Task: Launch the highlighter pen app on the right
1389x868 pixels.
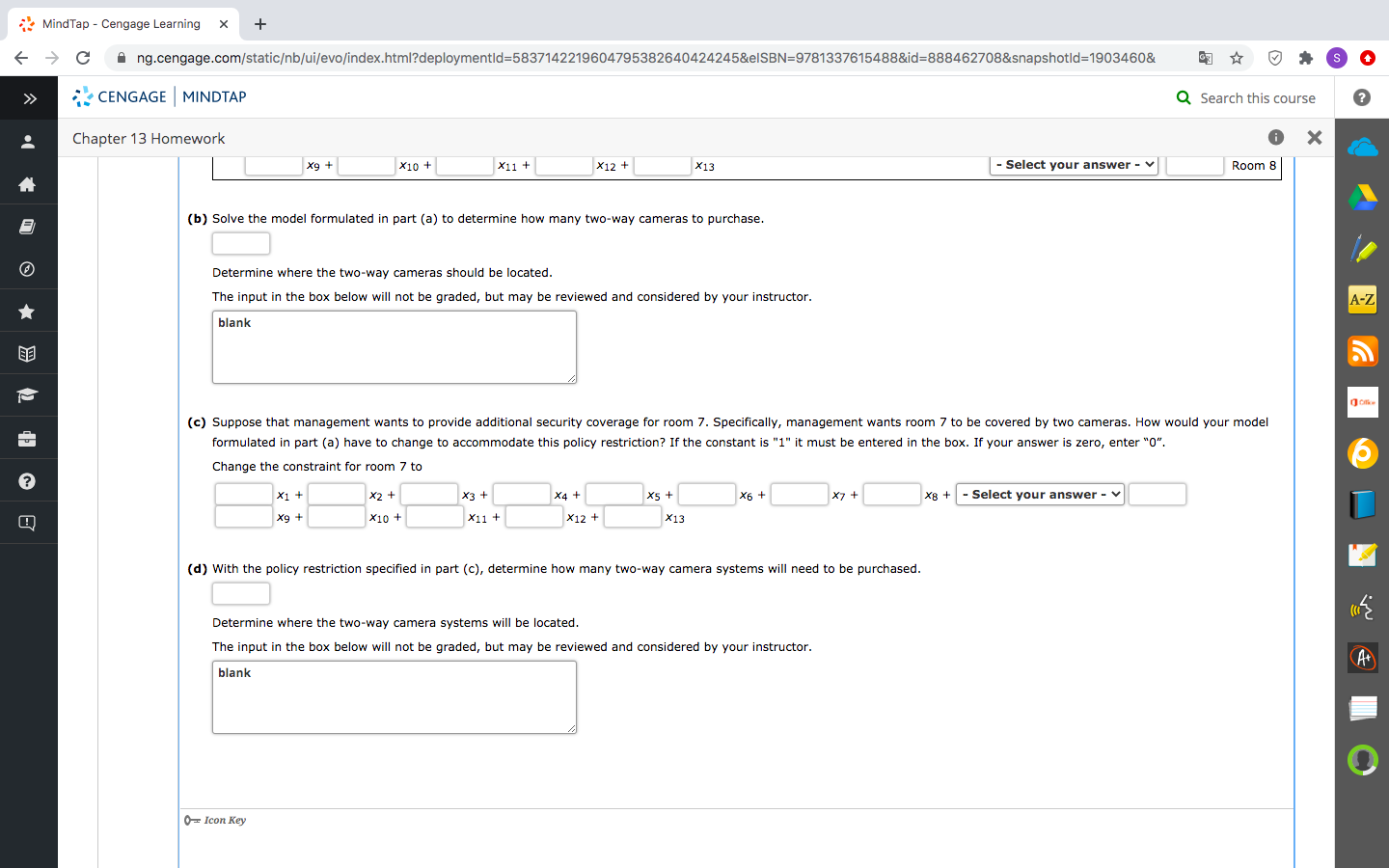Action: tap(1362, 248)
